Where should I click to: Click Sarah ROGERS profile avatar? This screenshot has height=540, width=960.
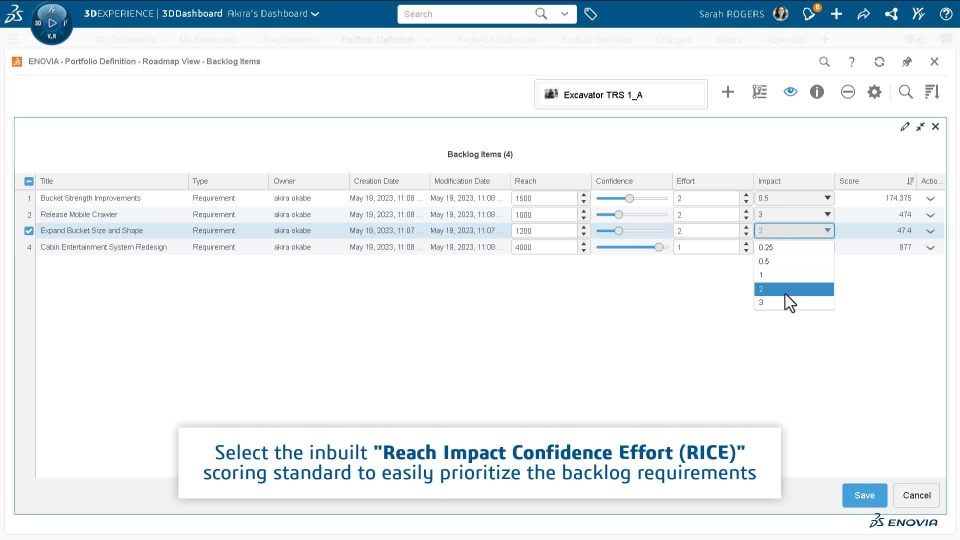(781, 13)
